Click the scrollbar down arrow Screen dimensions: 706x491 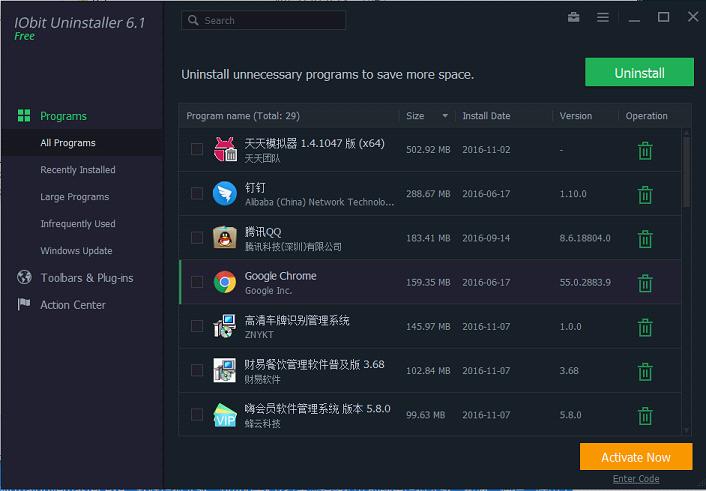686,431
